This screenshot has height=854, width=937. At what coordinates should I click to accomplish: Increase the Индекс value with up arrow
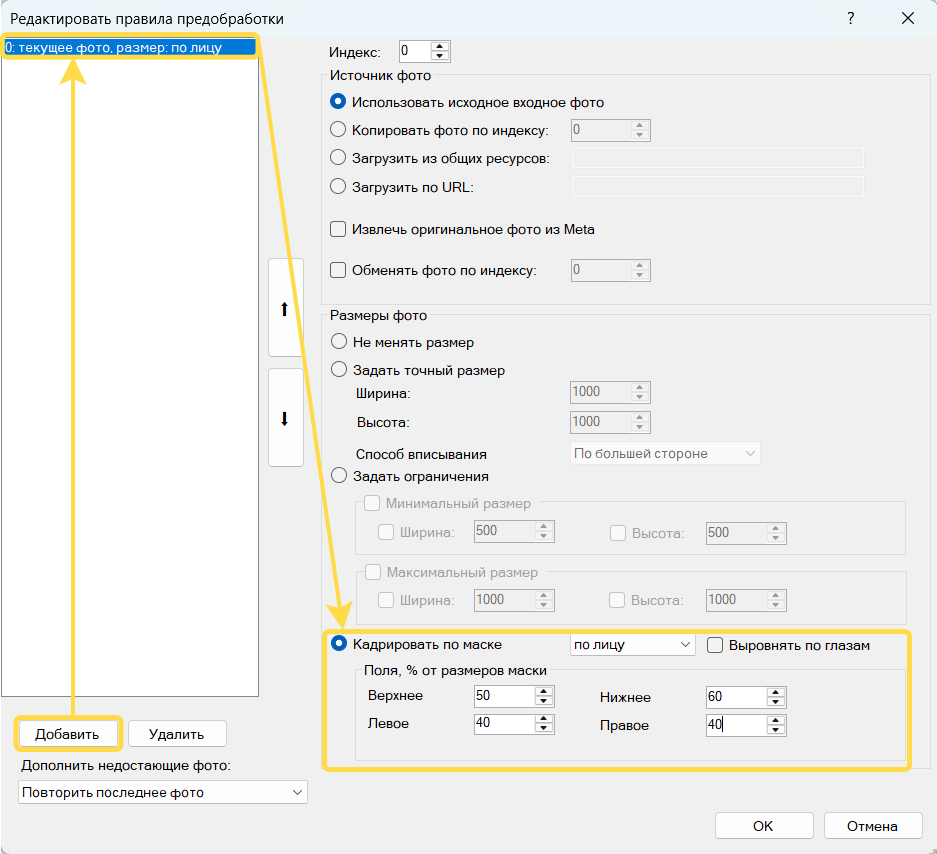click(440, 45)
